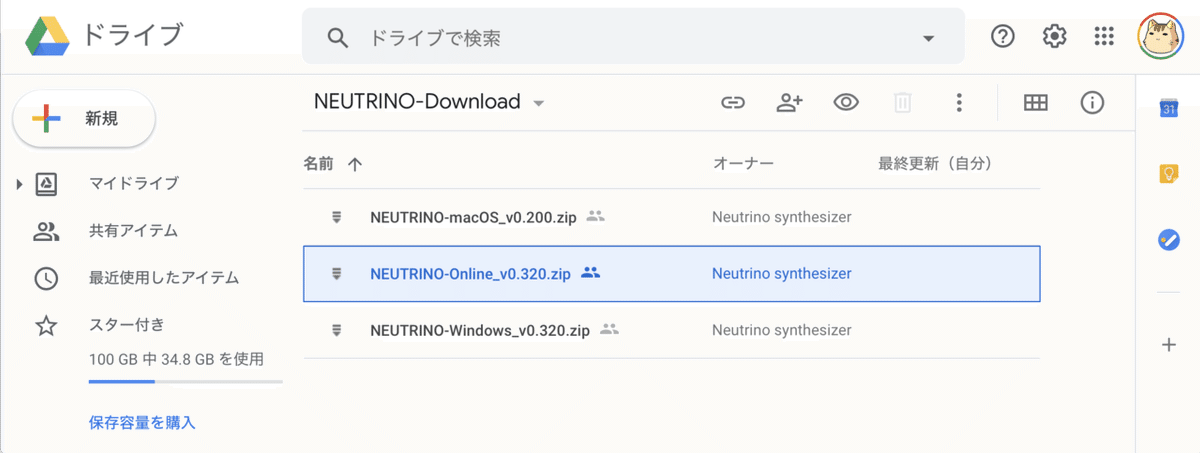
Task: Select NEUTRINO-macOS_v0.200.zip file
Action: pos(671,217)
